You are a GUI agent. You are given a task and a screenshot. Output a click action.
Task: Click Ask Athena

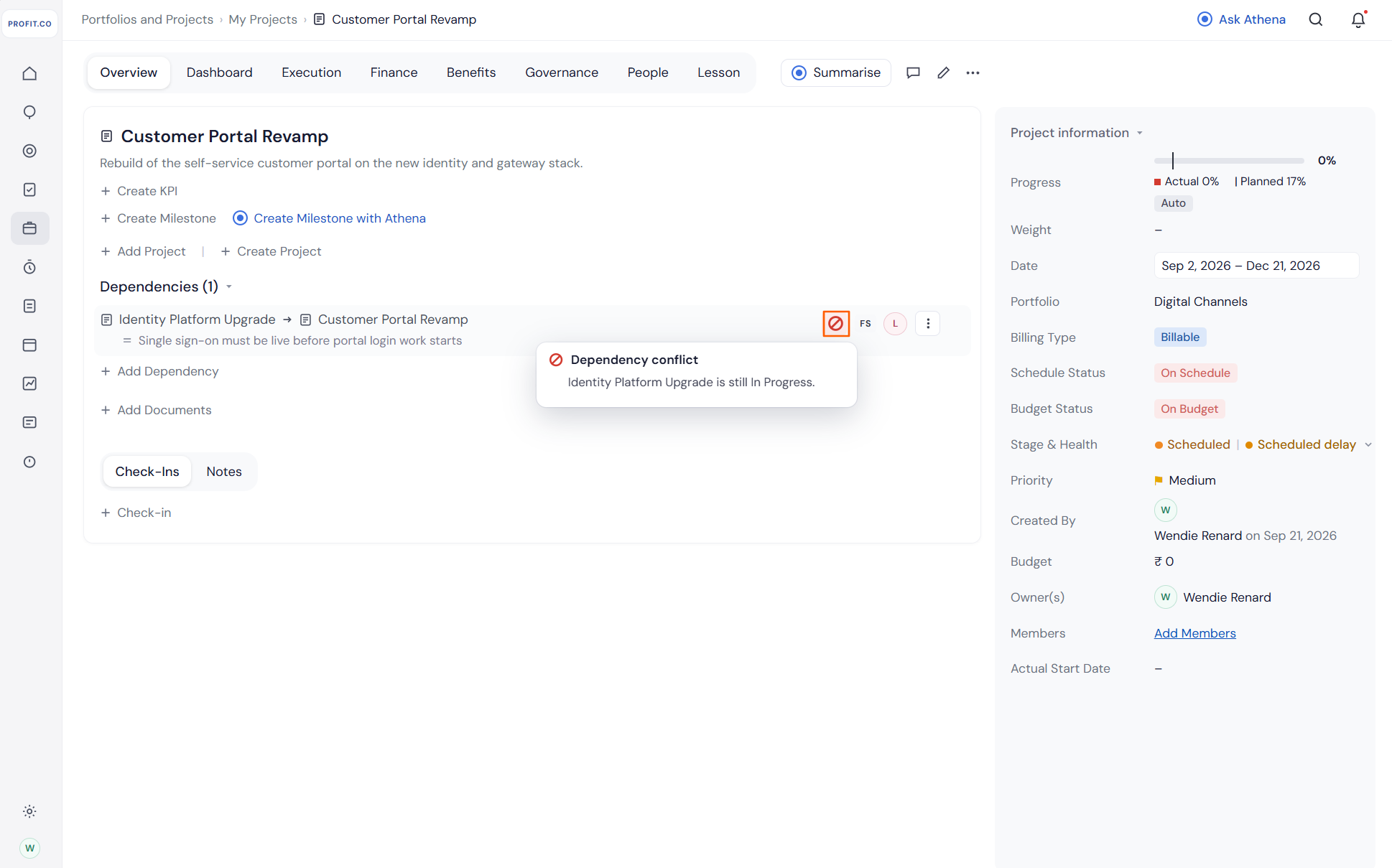(1241, 19)
